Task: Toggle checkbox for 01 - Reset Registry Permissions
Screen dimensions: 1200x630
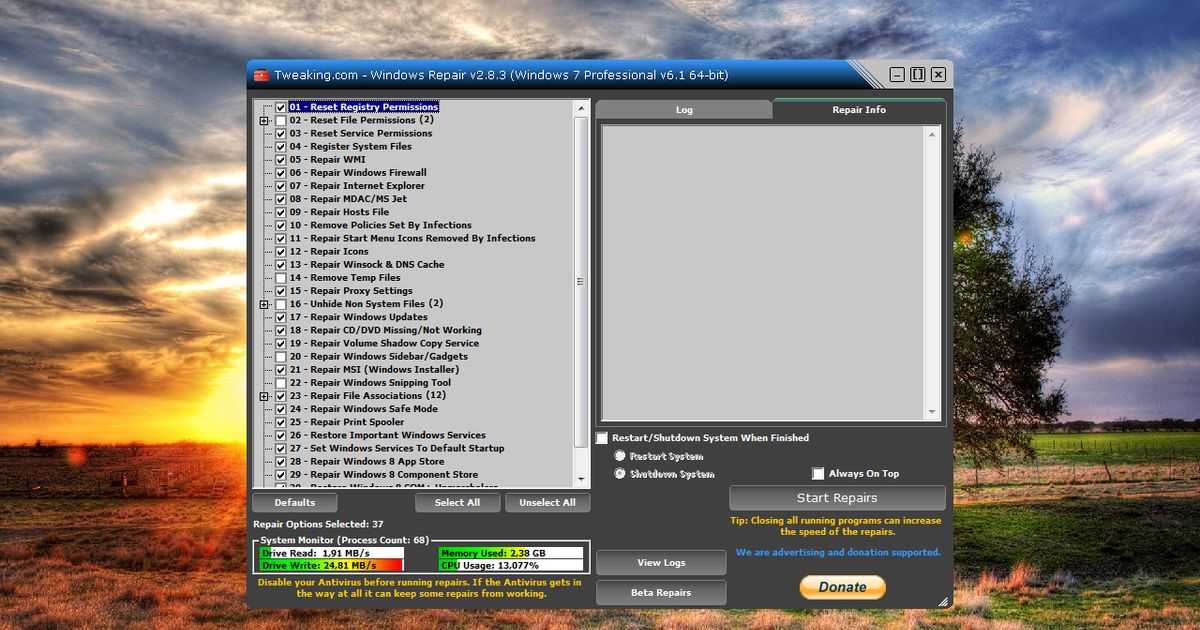Action: point(281,107)
